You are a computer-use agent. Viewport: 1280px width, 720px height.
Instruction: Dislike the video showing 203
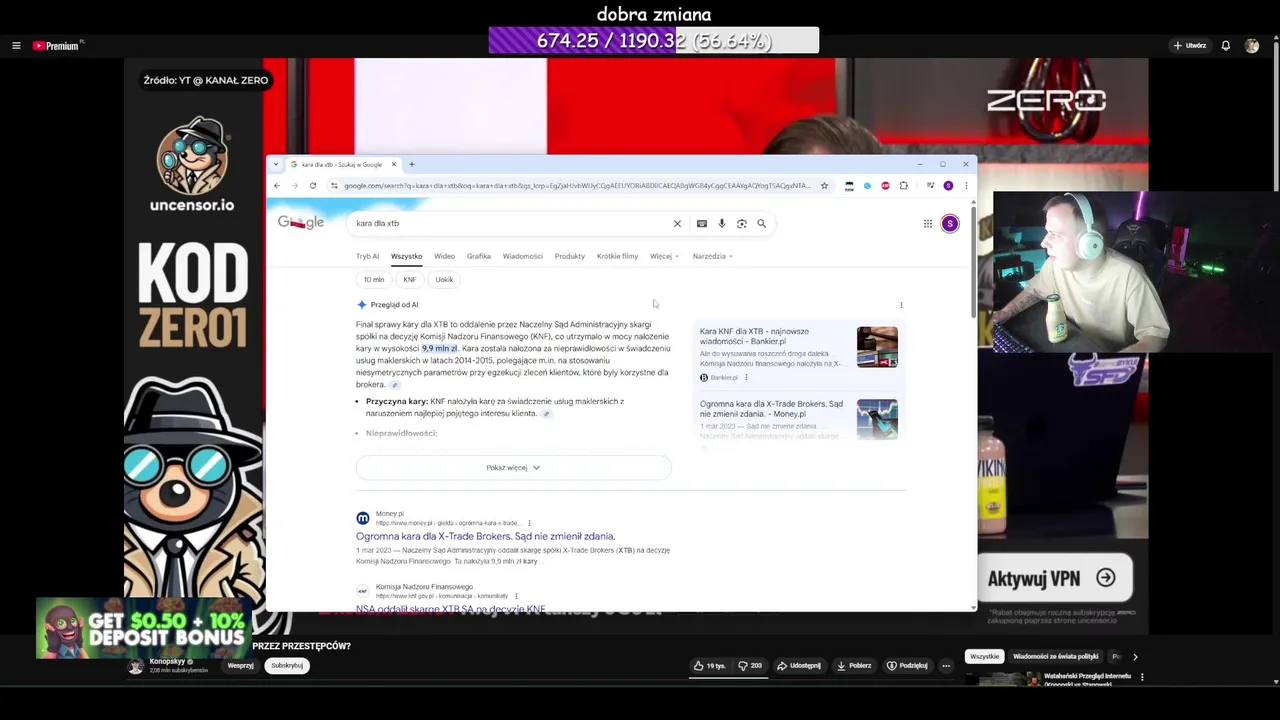[750, 666]
